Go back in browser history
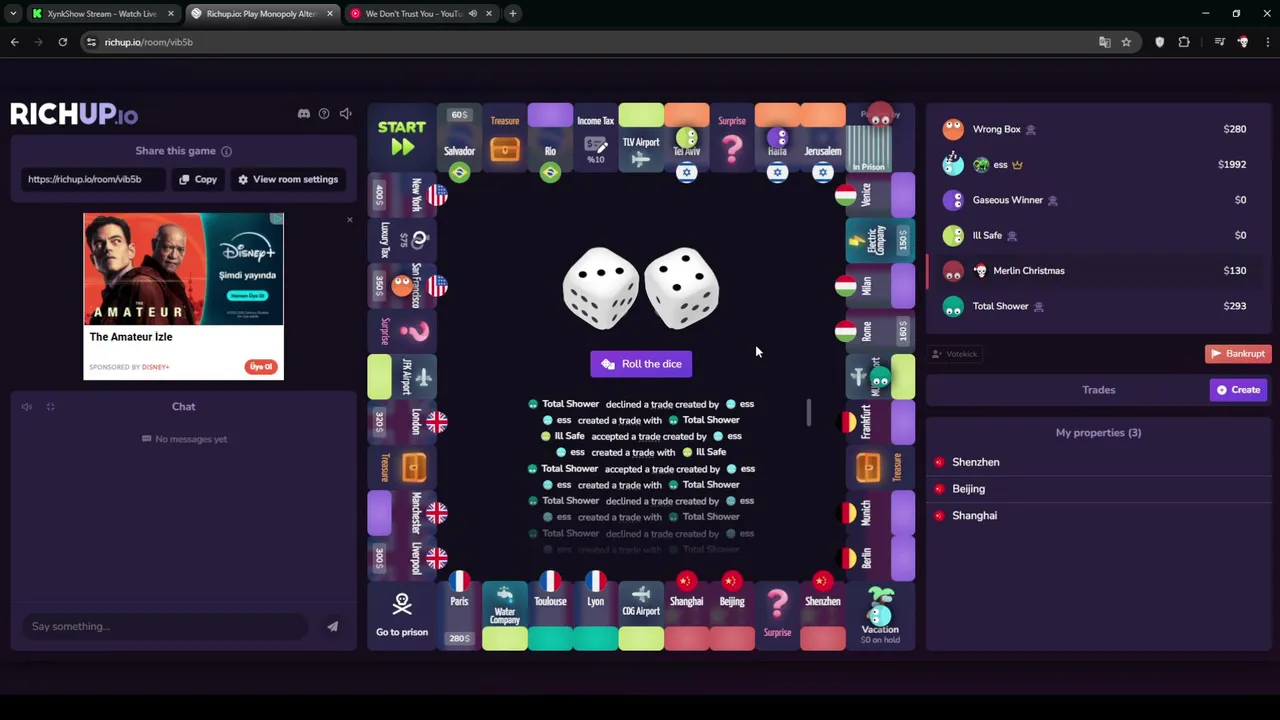The image size is (1280, 720). [x=14, y=42]
